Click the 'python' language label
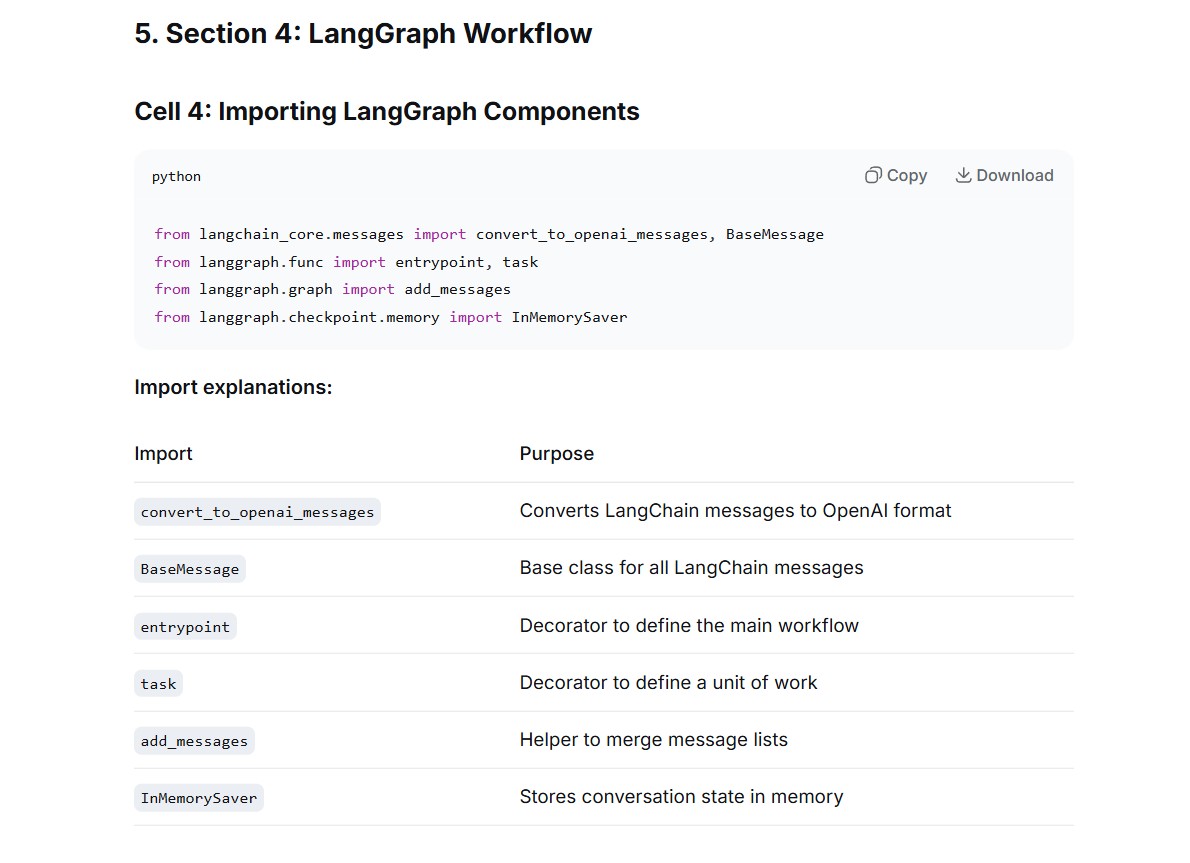Screen dimensions: 1190x863 tap(176, 177)
